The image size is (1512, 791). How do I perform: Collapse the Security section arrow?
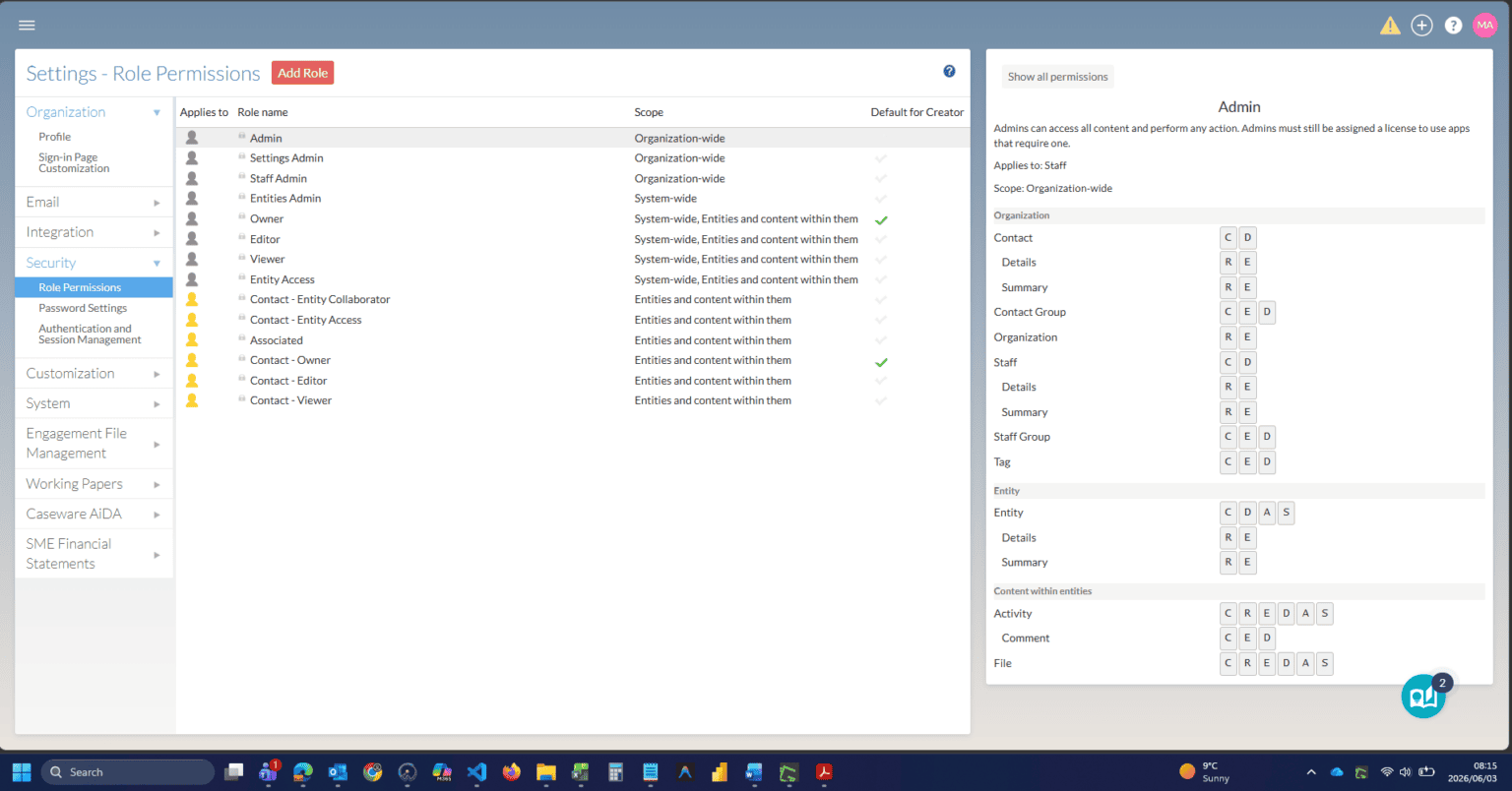tap(157, 264)
